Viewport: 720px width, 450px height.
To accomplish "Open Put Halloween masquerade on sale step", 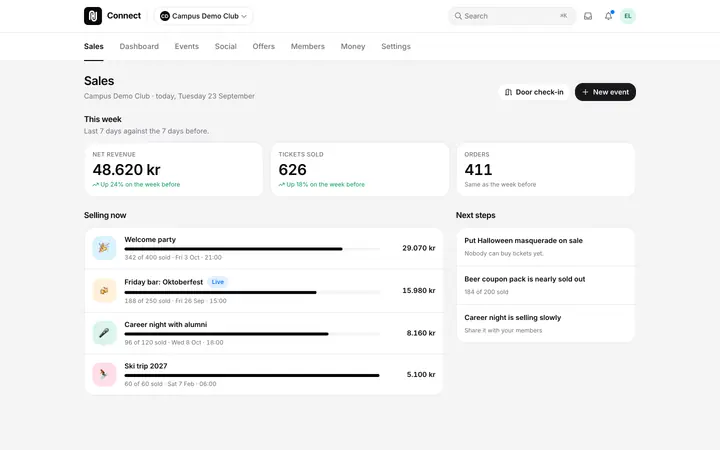I will point(546,247).
